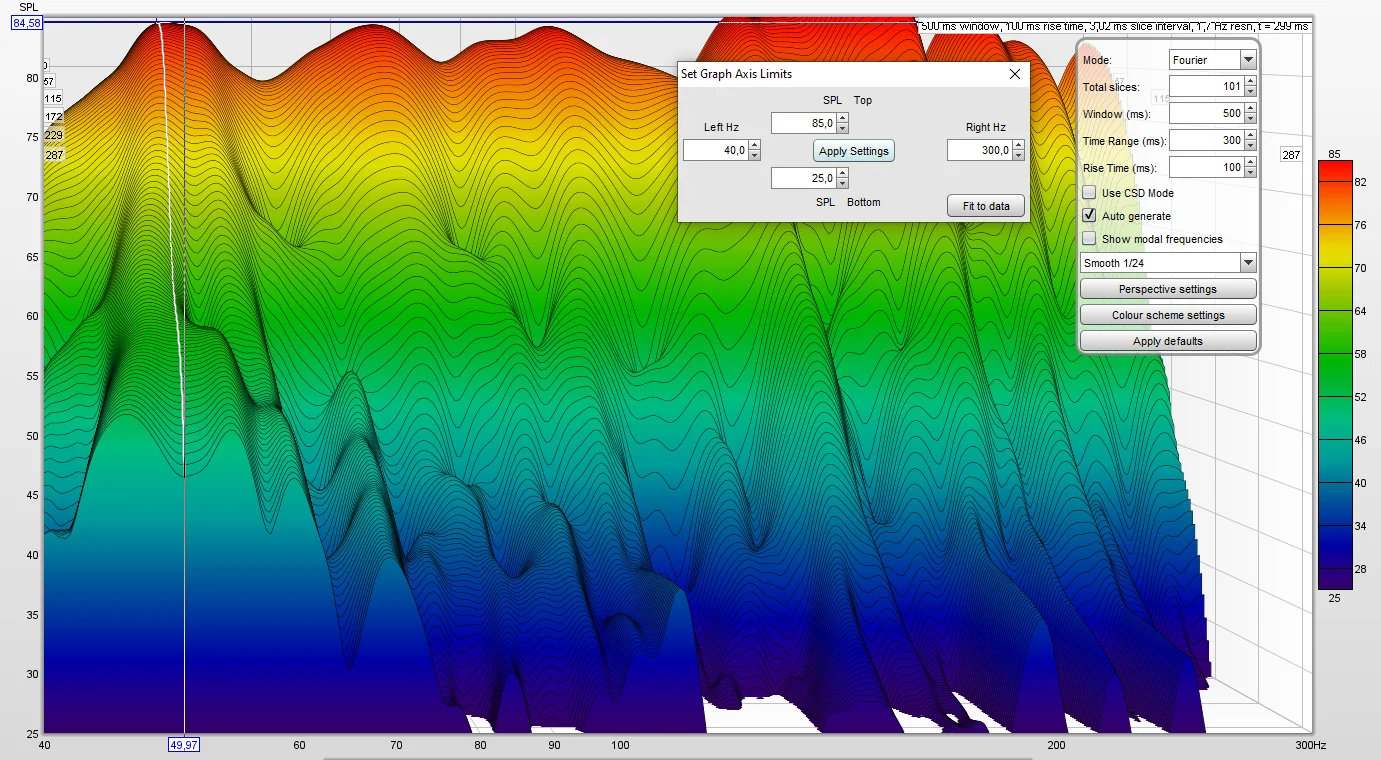Click the Fit to data button
Viewport: 1381px width, 760px height.
click(986, 206)
